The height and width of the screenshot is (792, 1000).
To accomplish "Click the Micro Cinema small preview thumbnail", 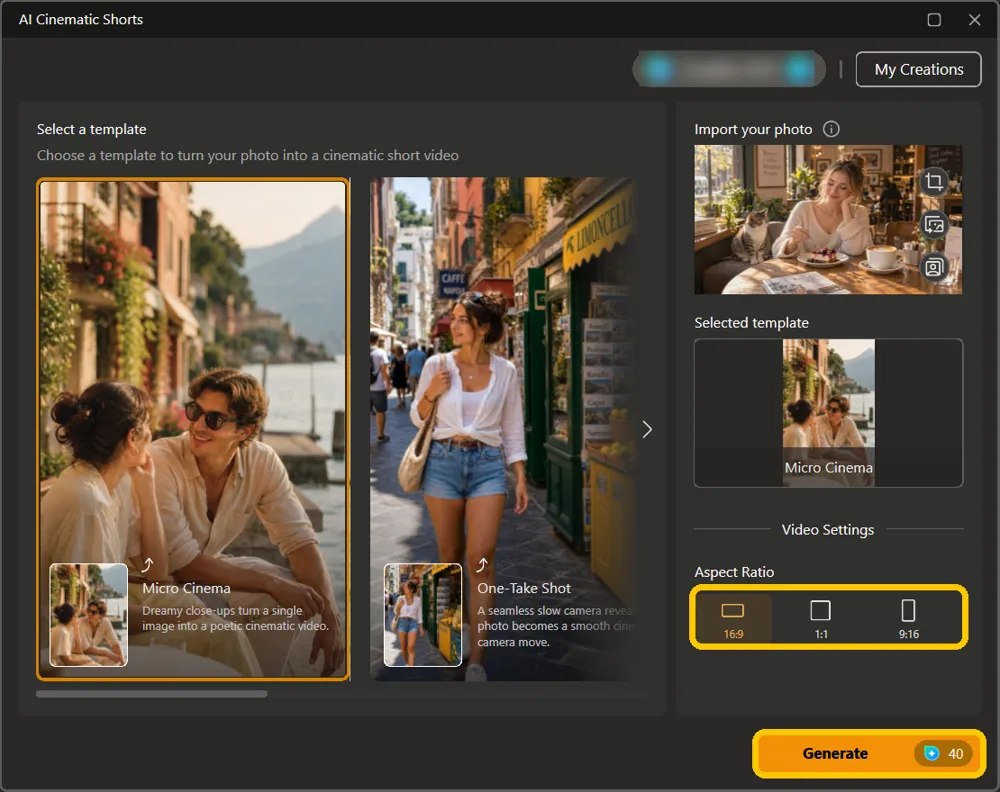I will [x=88, y=615].
